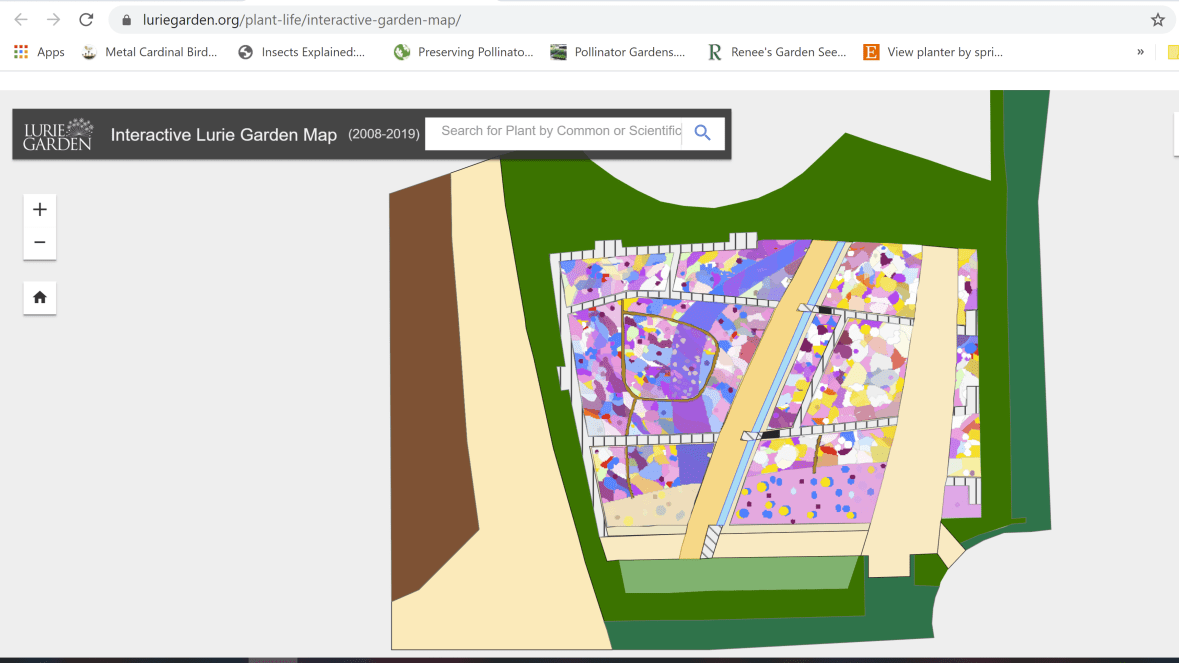Click the magnifying glass search button
The image size is (1179, 663).
click(702, 132)
